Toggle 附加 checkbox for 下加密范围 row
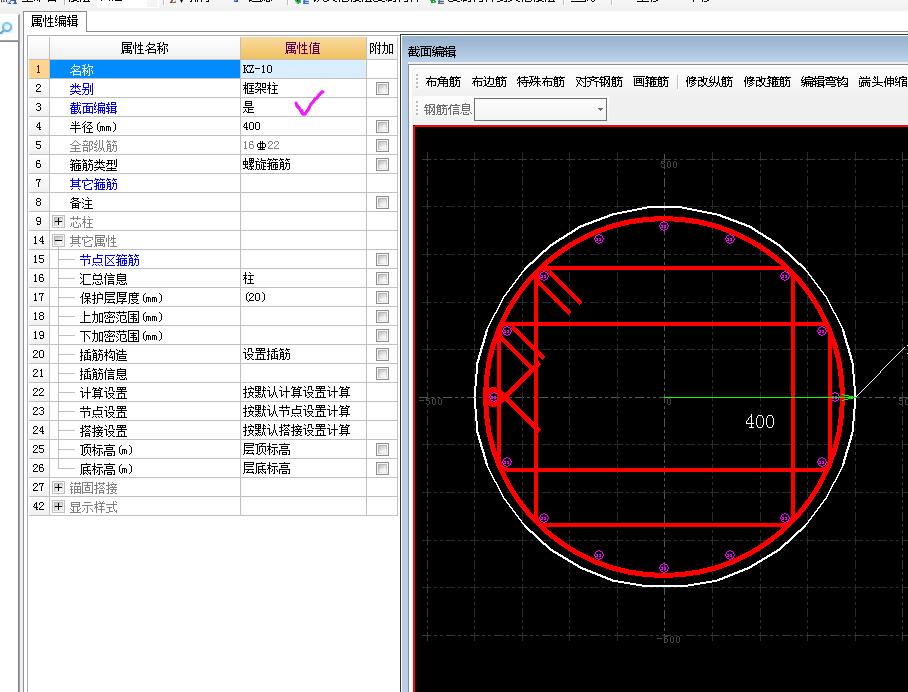This screenshot has height=692, width=908. point(382,335)
